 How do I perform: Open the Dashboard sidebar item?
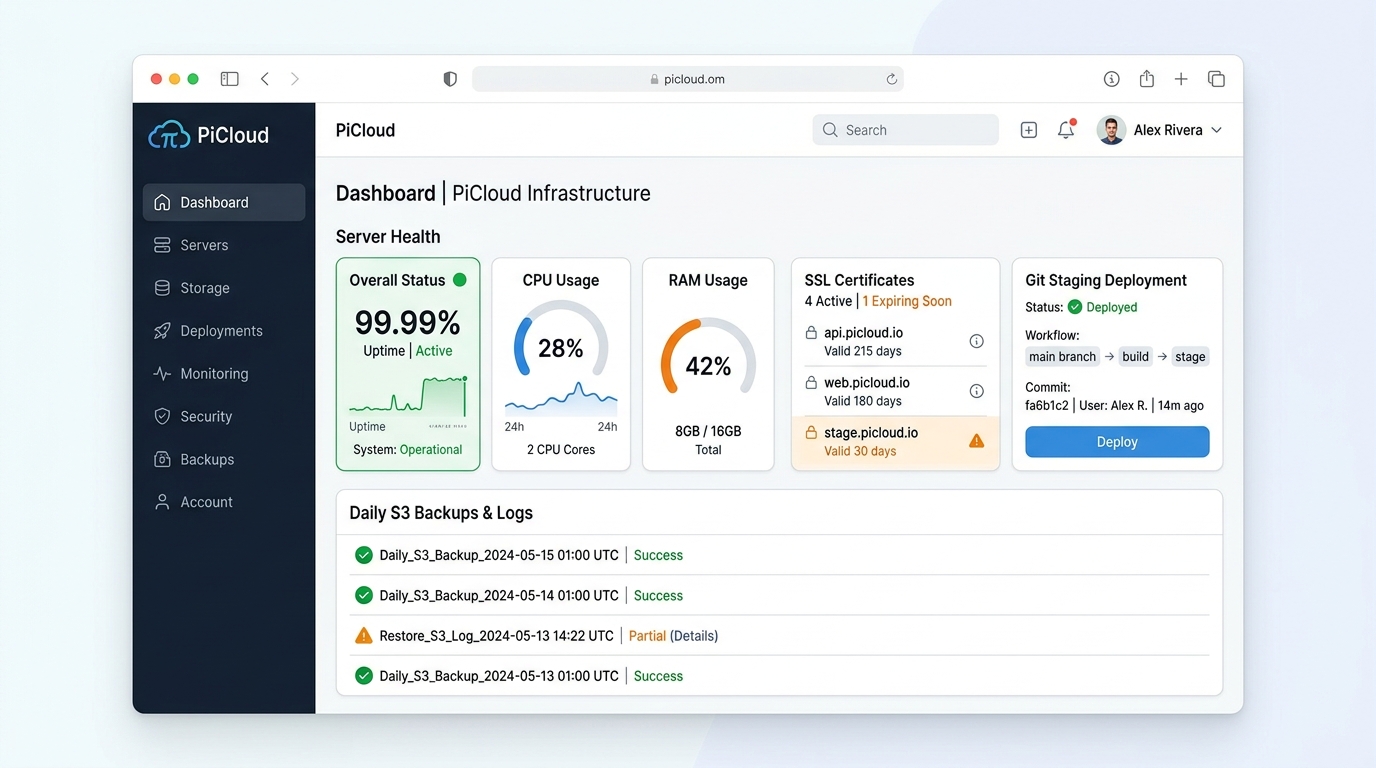point(224,202)
